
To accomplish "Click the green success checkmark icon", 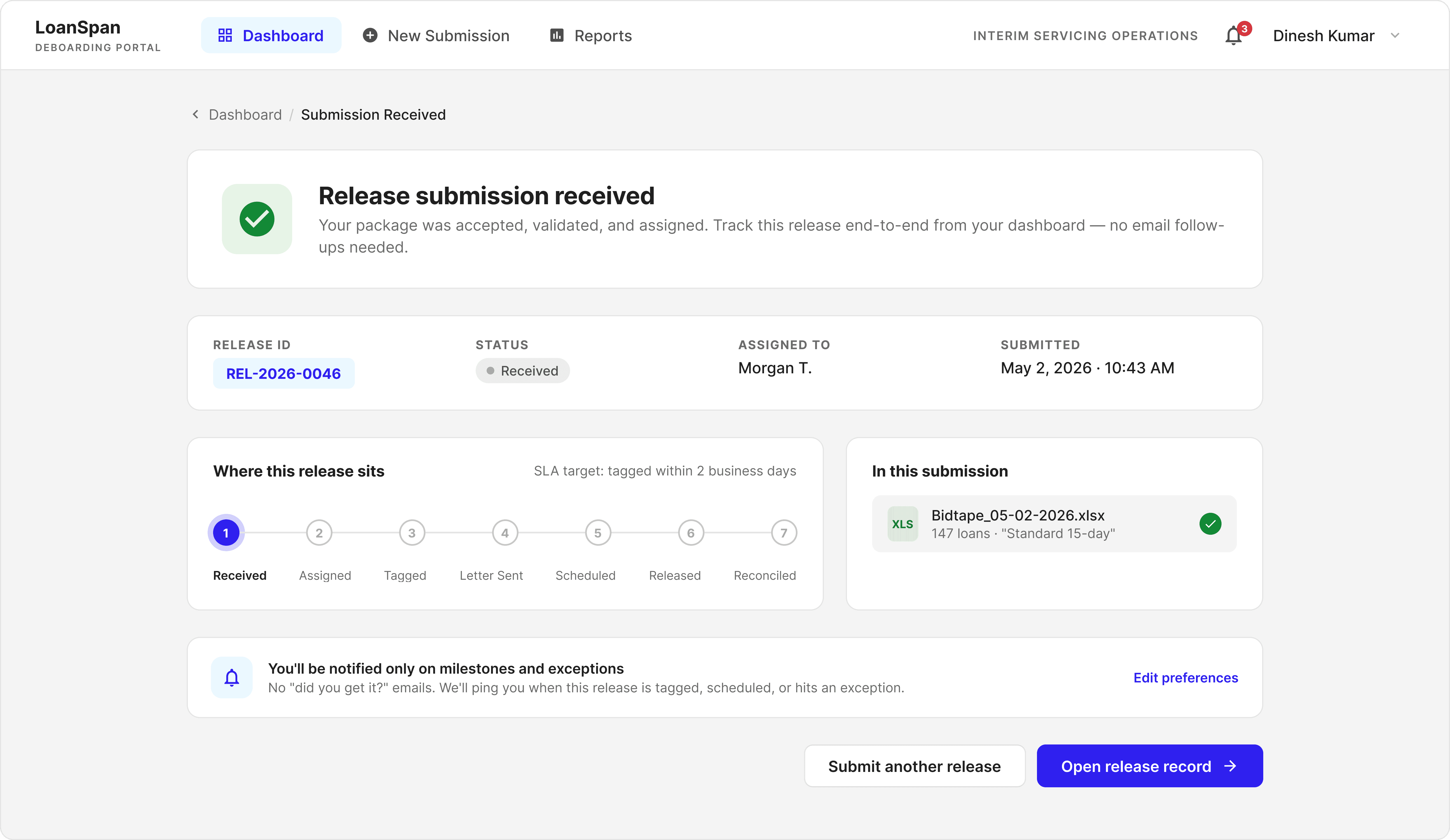I will tap(256, 219).
